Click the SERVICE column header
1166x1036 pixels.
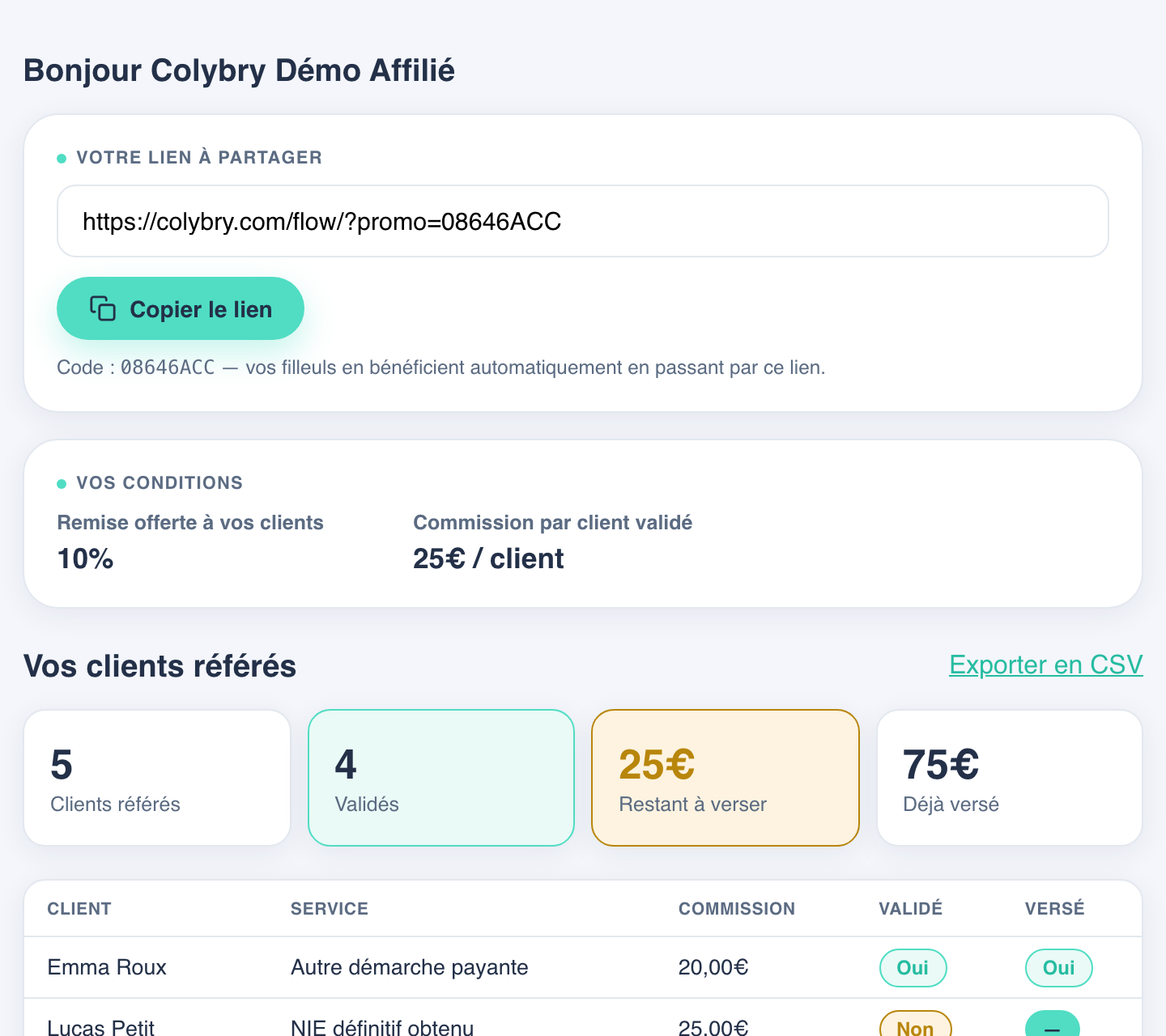point(330,908)
